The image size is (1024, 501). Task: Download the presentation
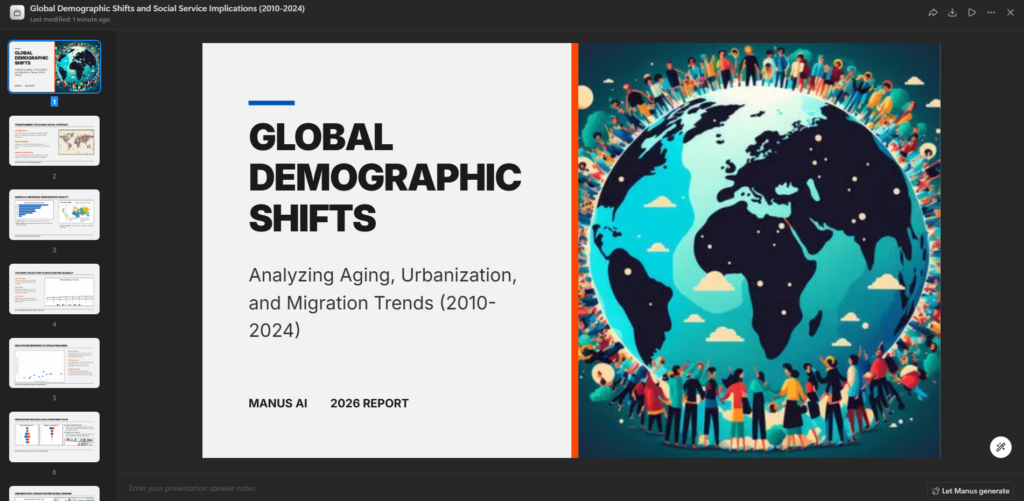point(952,12)
